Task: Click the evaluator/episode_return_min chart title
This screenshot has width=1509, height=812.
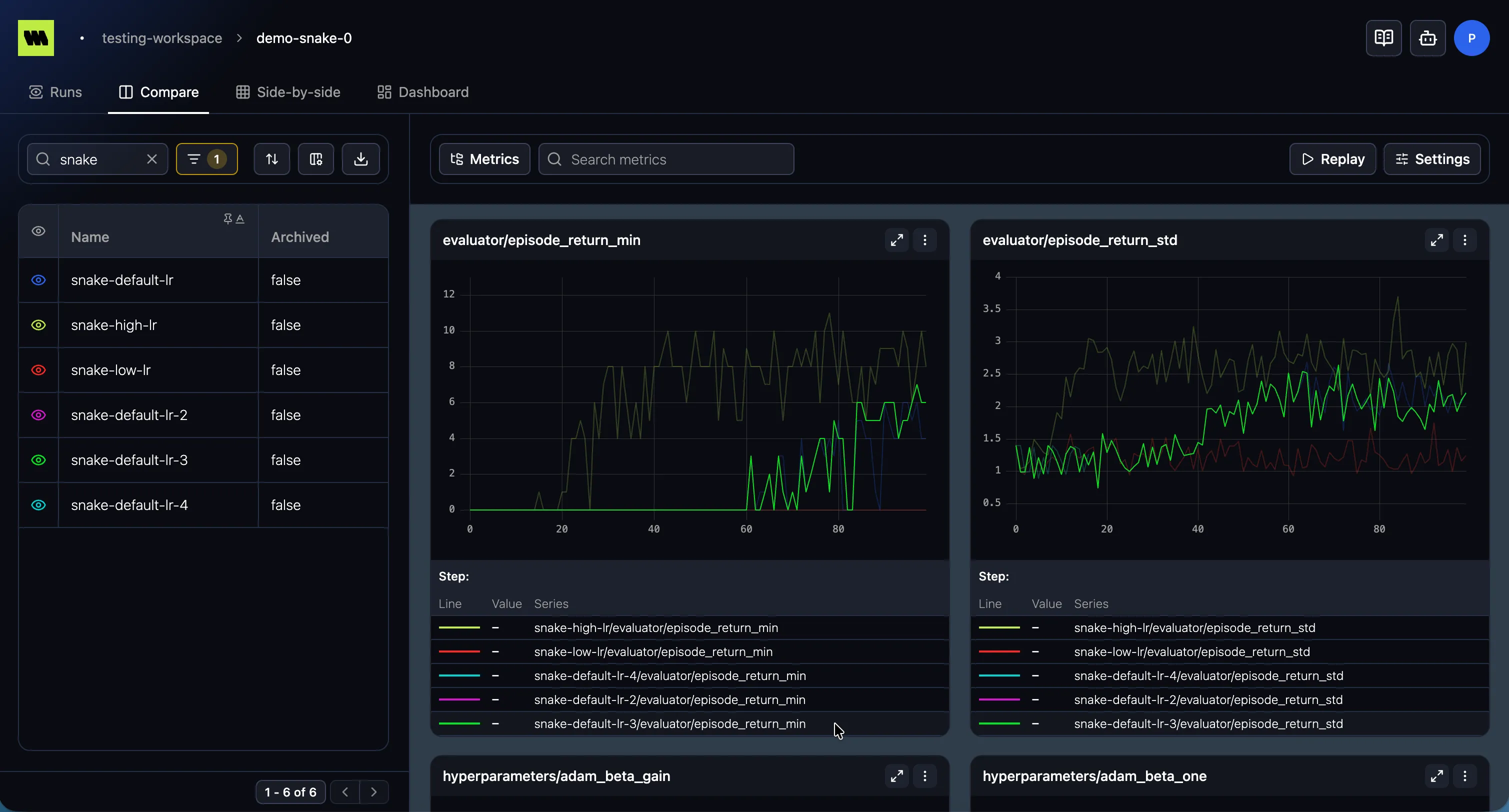Action: tap(541, 240)
